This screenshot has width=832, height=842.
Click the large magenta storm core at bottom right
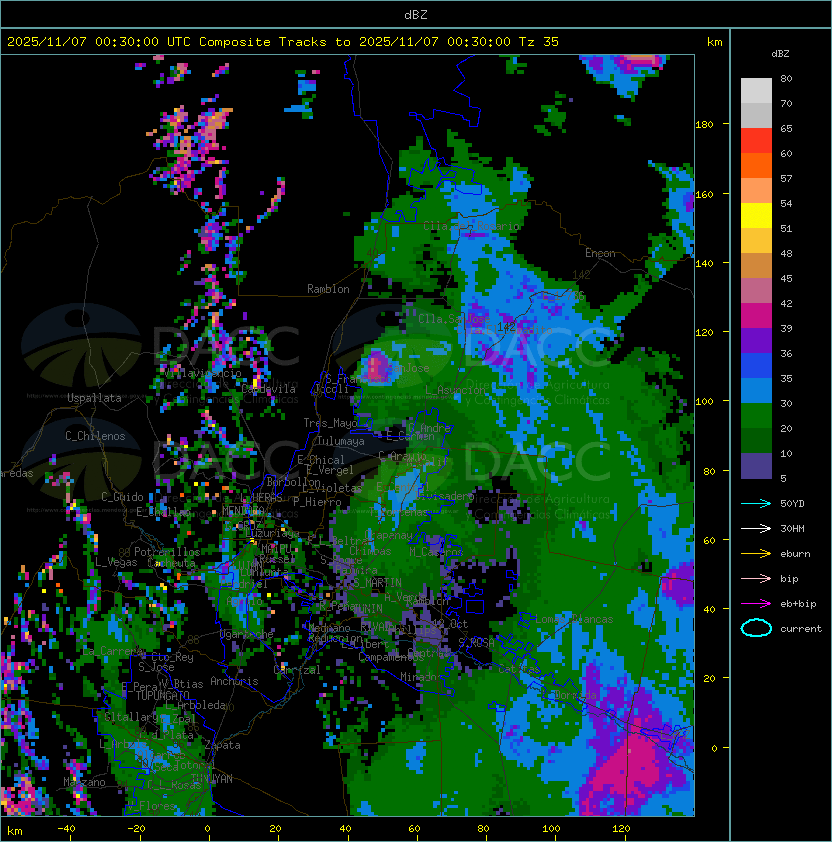[x=631, y=765]
